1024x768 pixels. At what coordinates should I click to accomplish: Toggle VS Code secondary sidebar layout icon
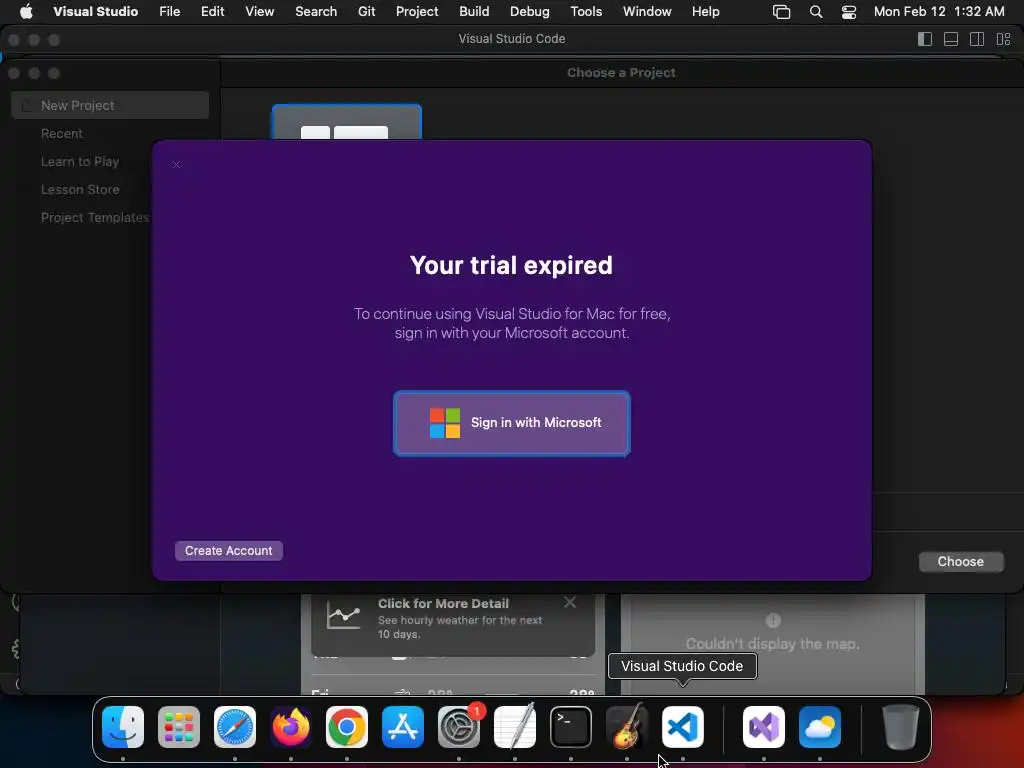(977, 39)
